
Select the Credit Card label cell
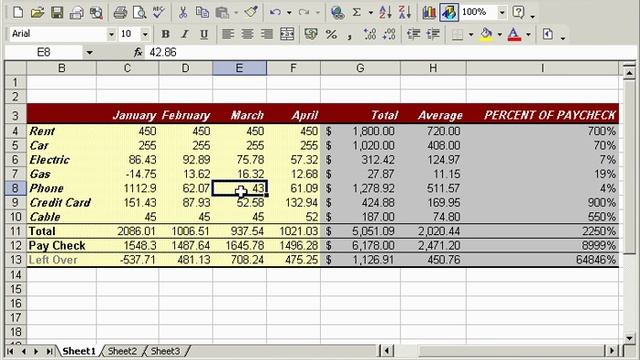[x=62, y=203]
